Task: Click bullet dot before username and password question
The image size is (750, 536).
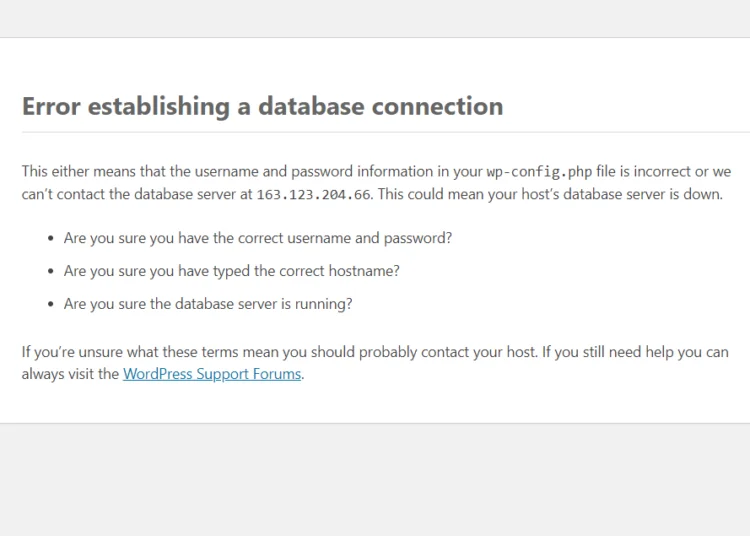Action: click(51, 239)
